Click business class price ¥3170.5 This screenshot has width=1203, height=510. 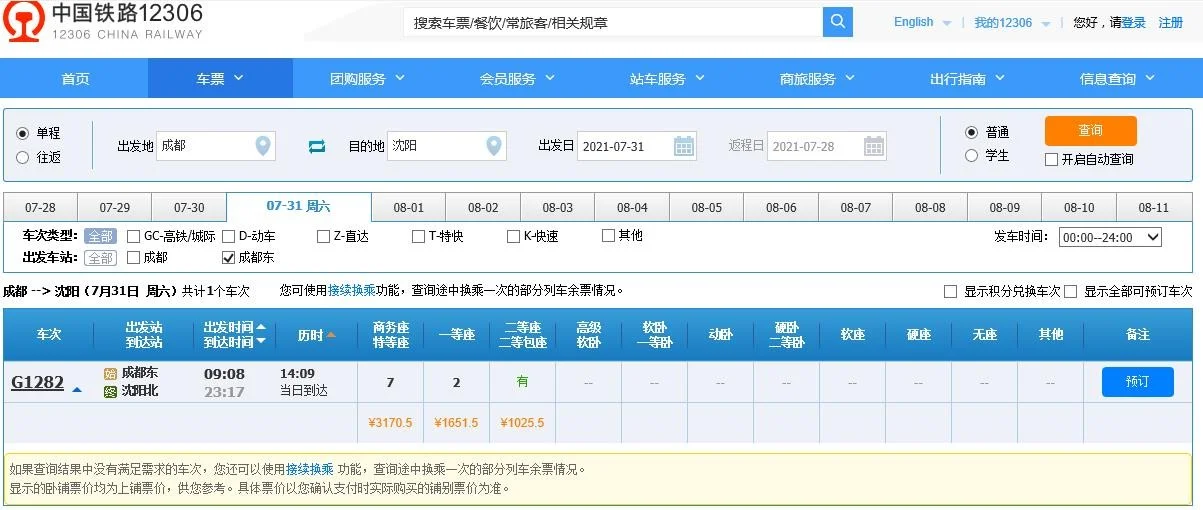tap(390, 423)
